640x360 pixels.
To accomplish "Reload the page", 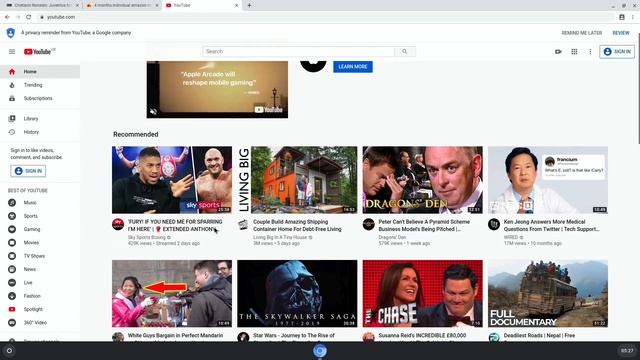I will pyautogui.click(x=29, y=17).
